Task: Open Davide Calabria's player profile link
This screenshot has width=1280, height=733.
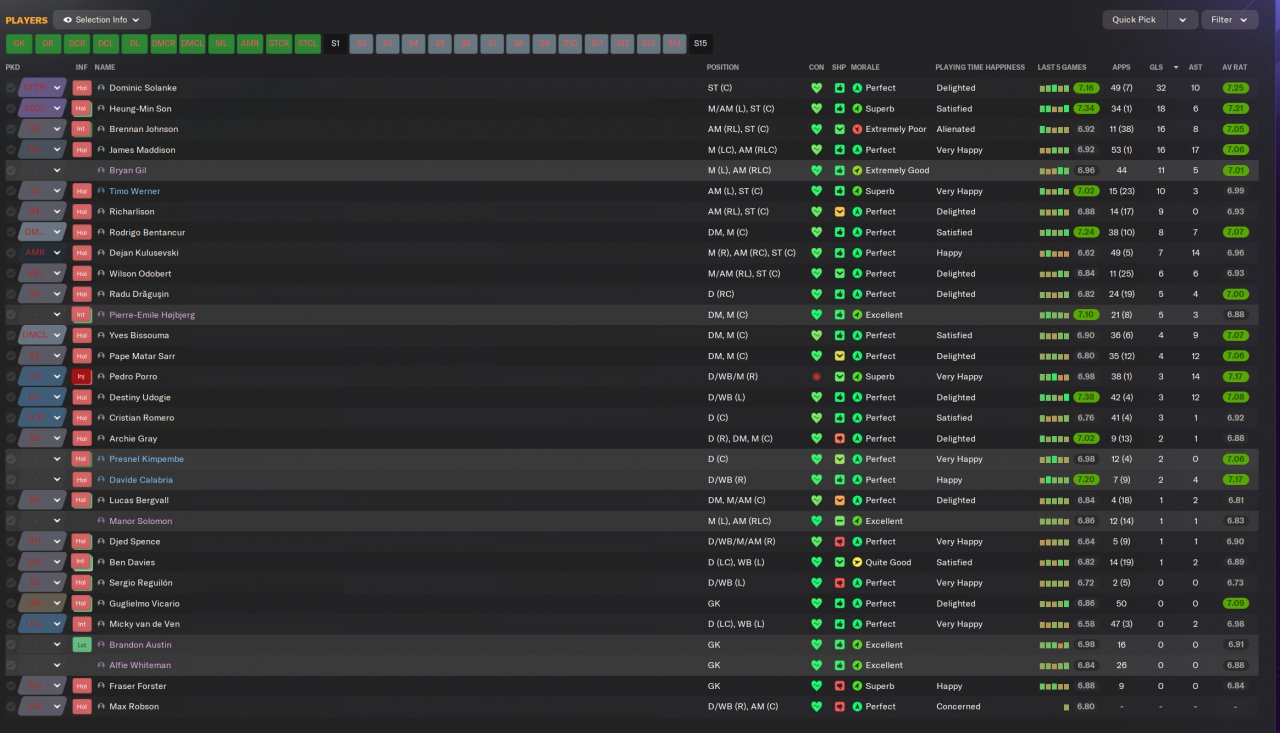Action: point(141,480)
